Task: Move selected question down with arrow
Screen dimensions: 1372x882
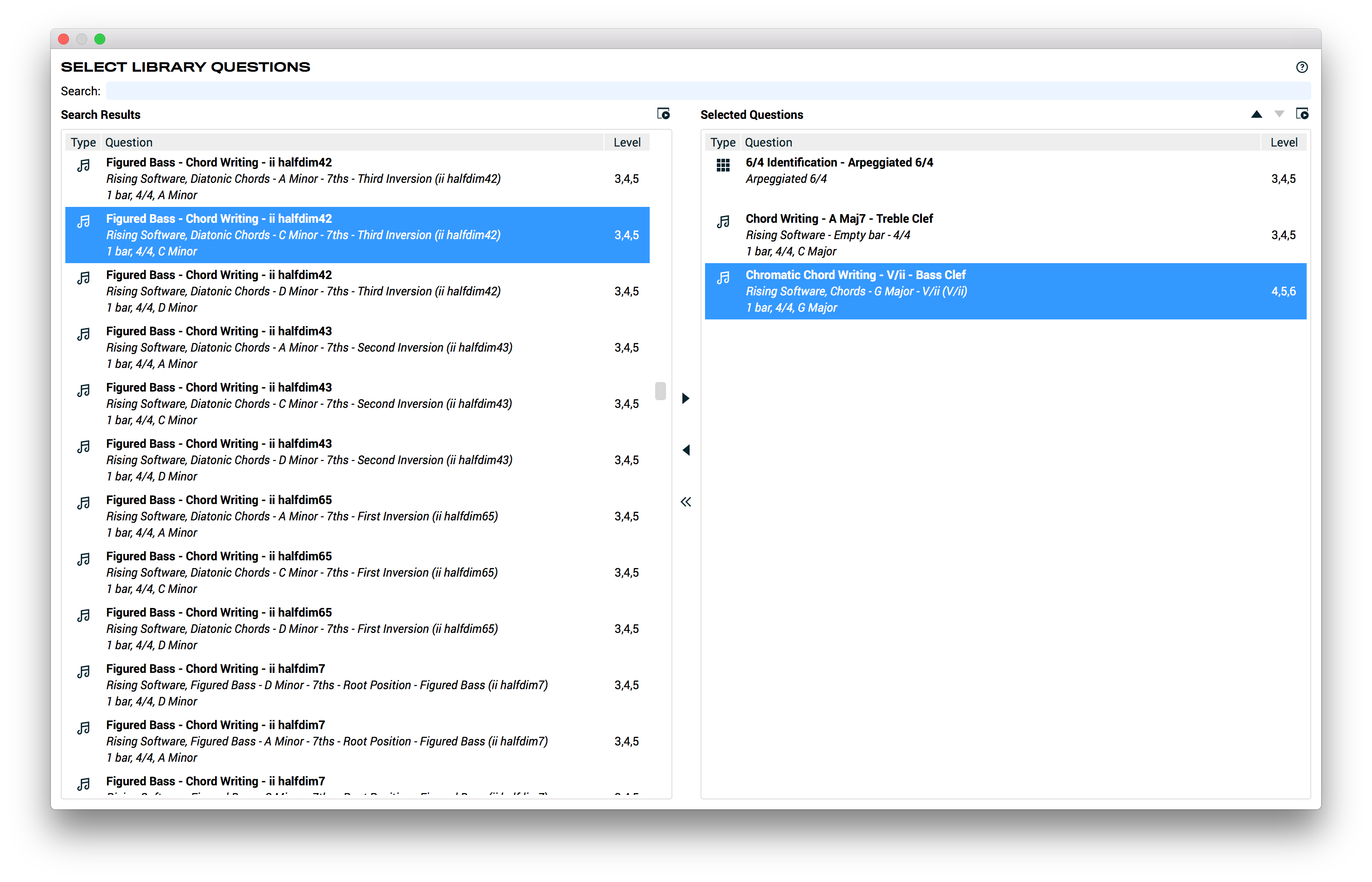Action: [x=1279, y=114]
